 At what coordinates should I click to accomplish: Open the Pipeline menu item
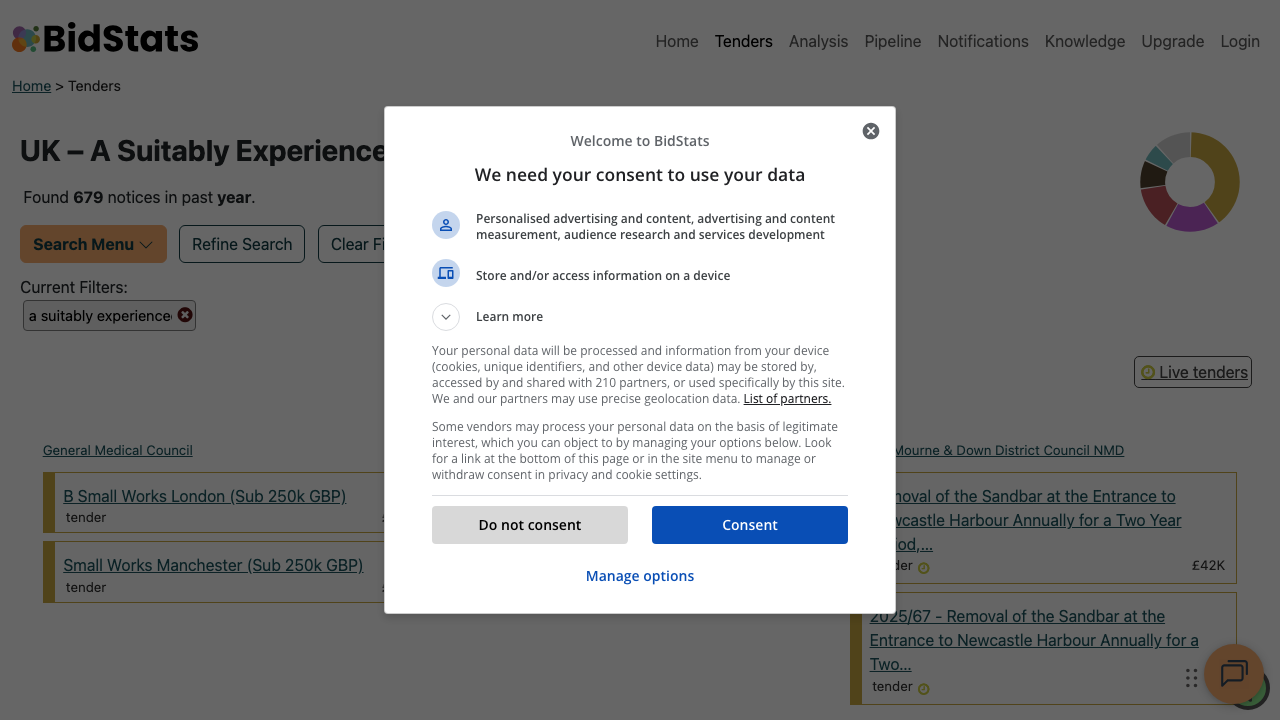tap(893, 41)
